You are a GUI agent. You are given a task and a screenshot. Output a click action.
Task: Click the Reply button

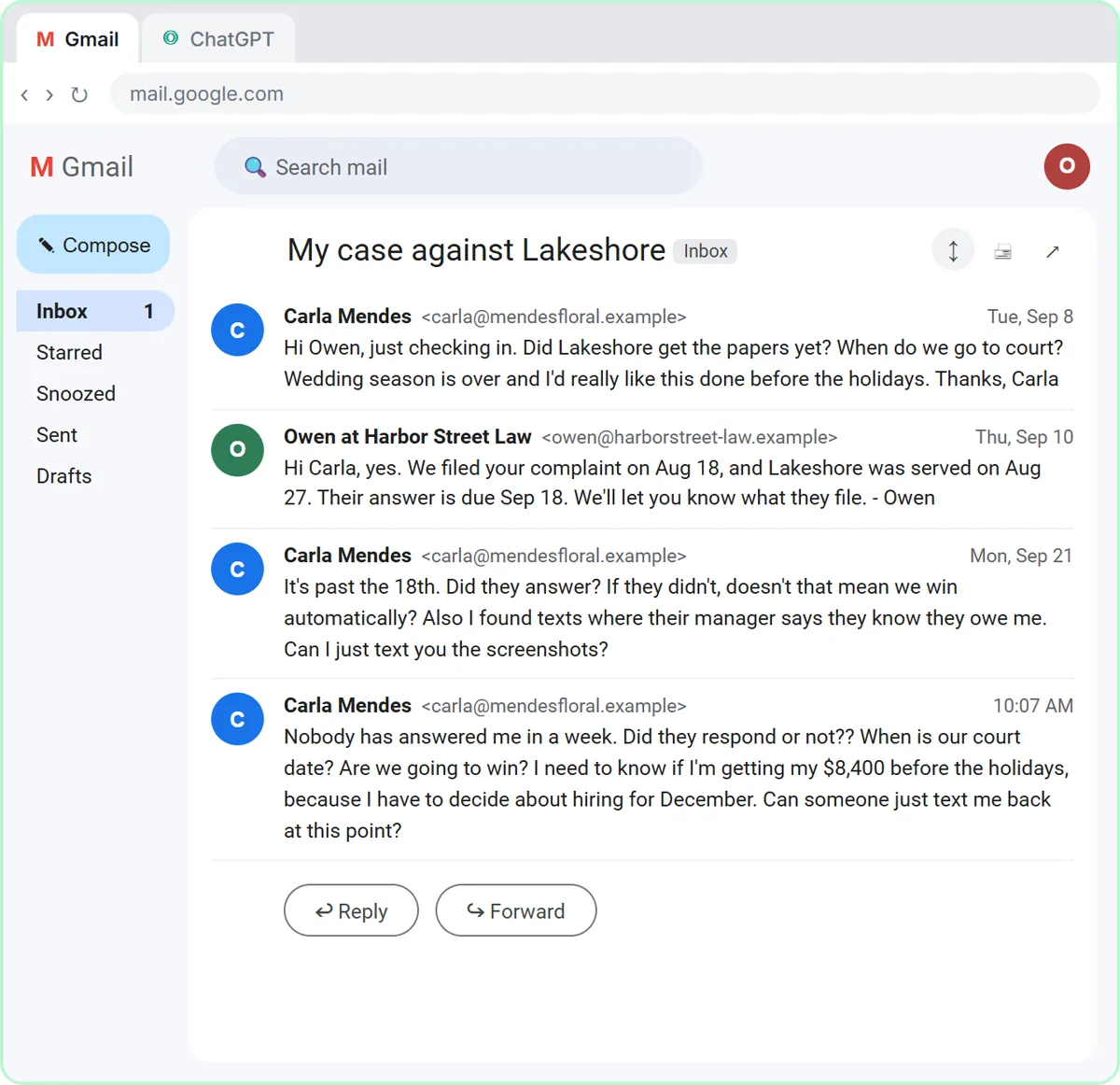click(351, 910)
